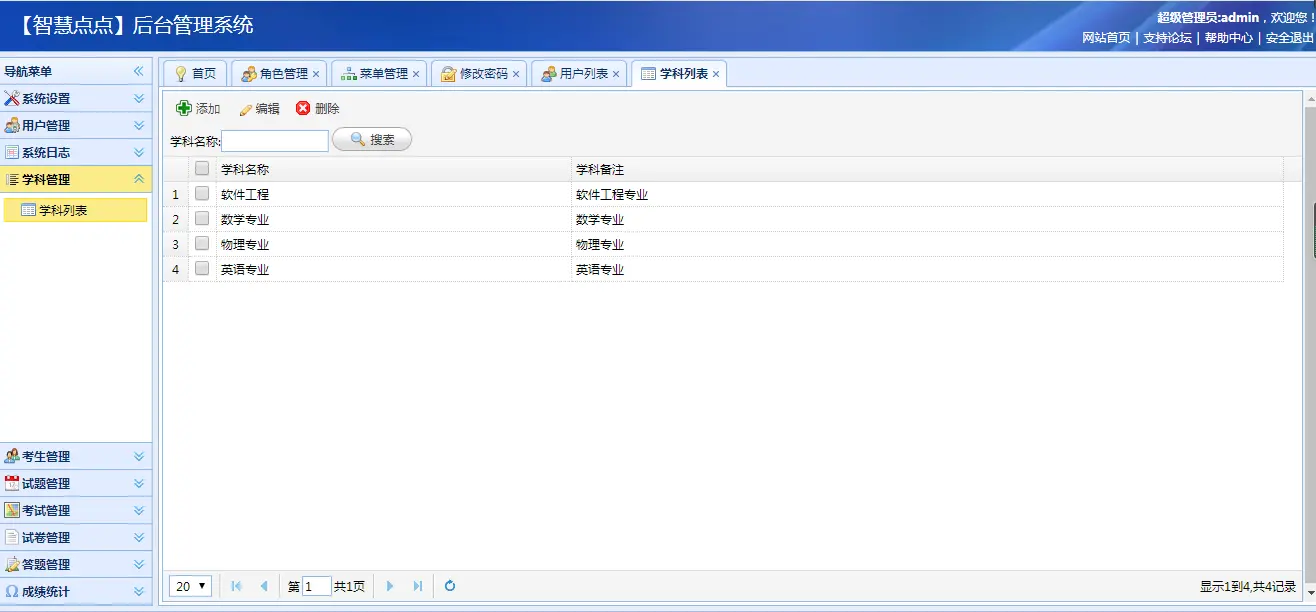1316x612 pixels.
Task: Check the 英语专业 row checkbox
Action: point(202,269)
